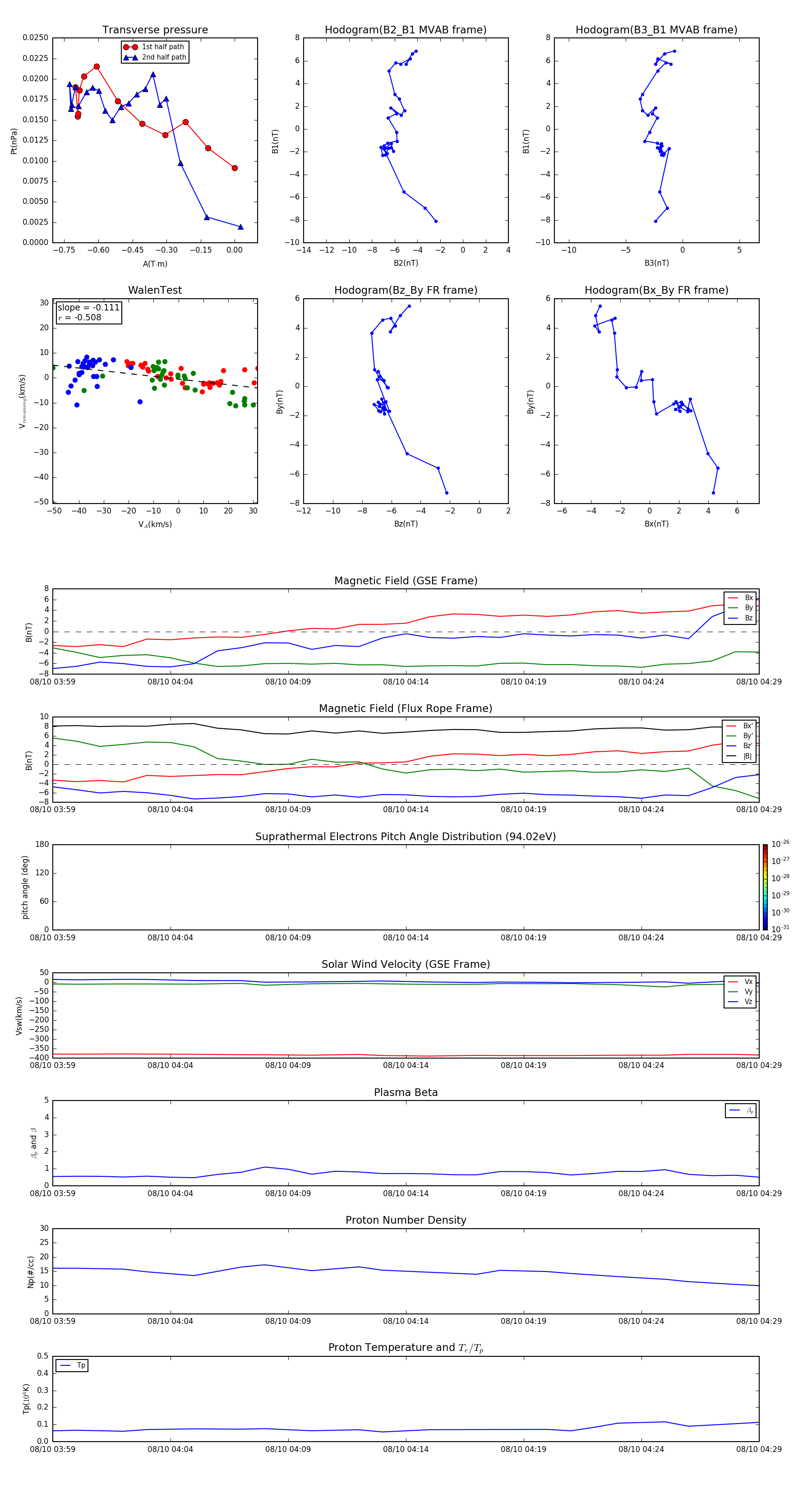
Task: Click the "0.0250" tick on Transverse pressure axis
Action: point(36,37)
